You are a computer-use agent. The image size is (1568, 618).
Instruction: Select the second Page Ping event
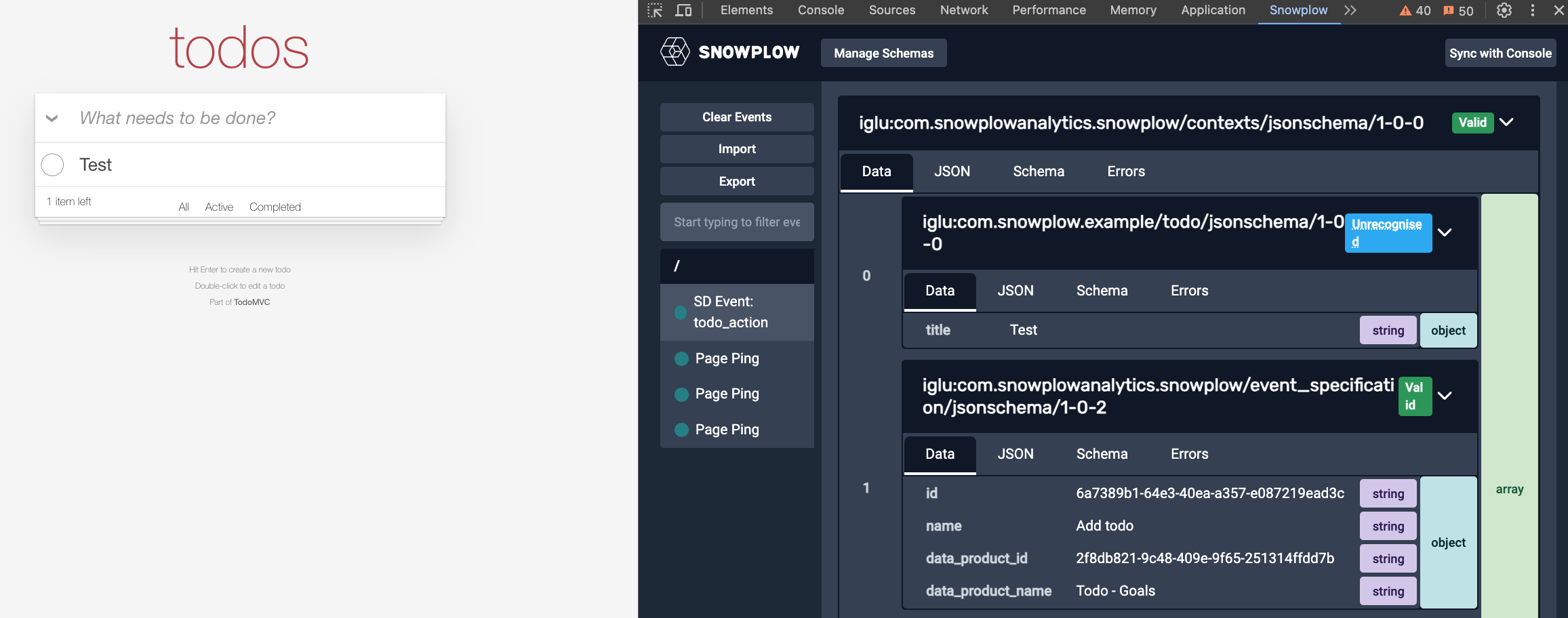[737, 394]
